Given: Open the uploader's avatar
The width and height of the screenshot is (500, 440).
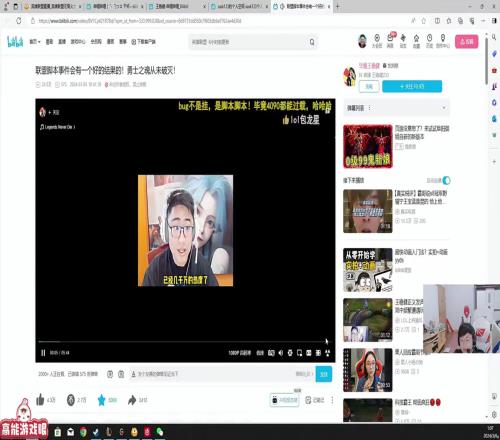Looking at the screenshot, I should pyautogui.click(x=350, y=76).
